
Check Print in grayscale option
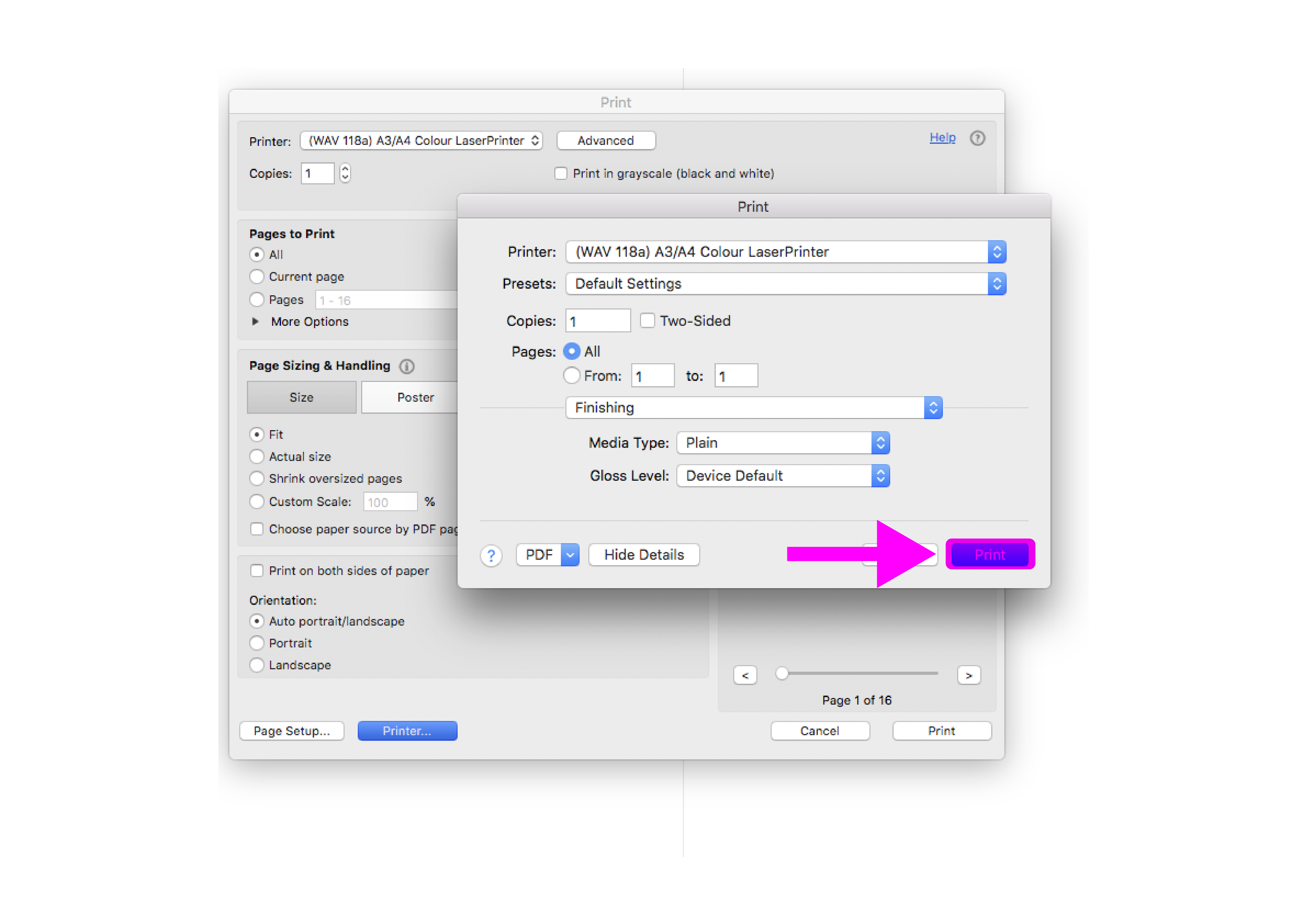(561, 173)
